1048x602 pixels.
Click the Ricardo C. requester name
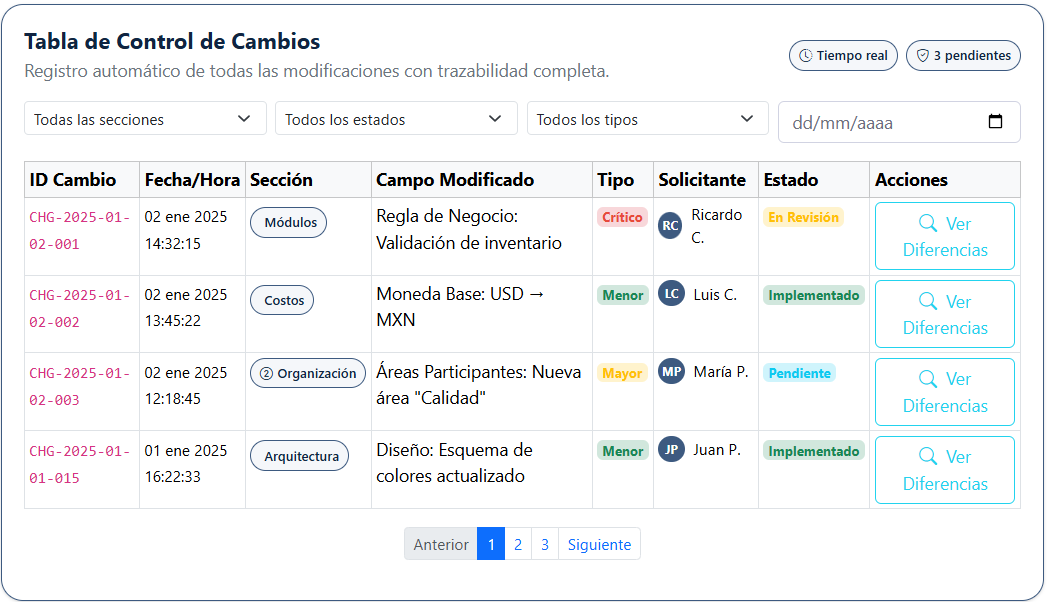click(716, 226)
